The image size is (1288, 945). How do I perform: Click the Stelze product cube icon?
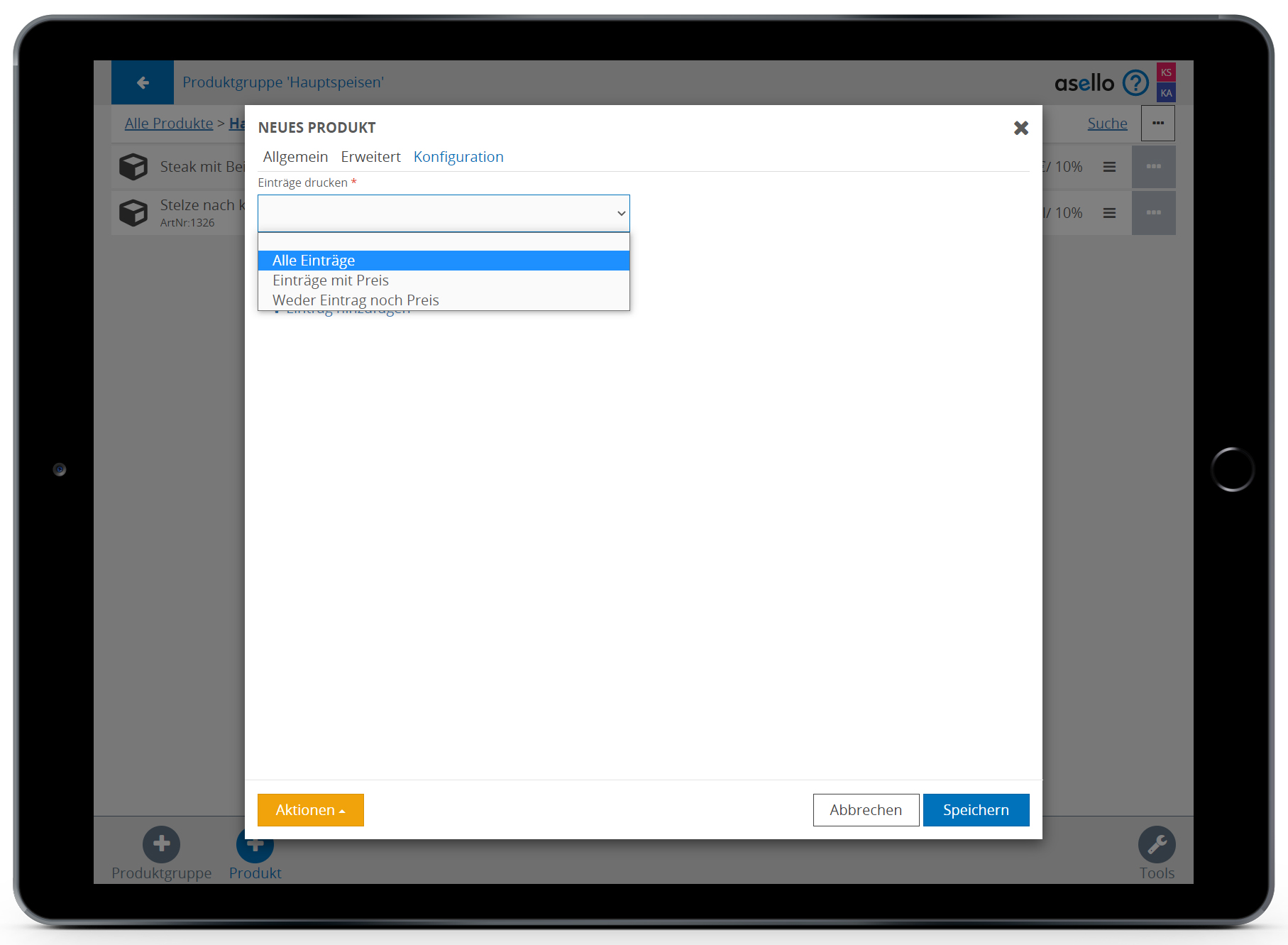133,213
